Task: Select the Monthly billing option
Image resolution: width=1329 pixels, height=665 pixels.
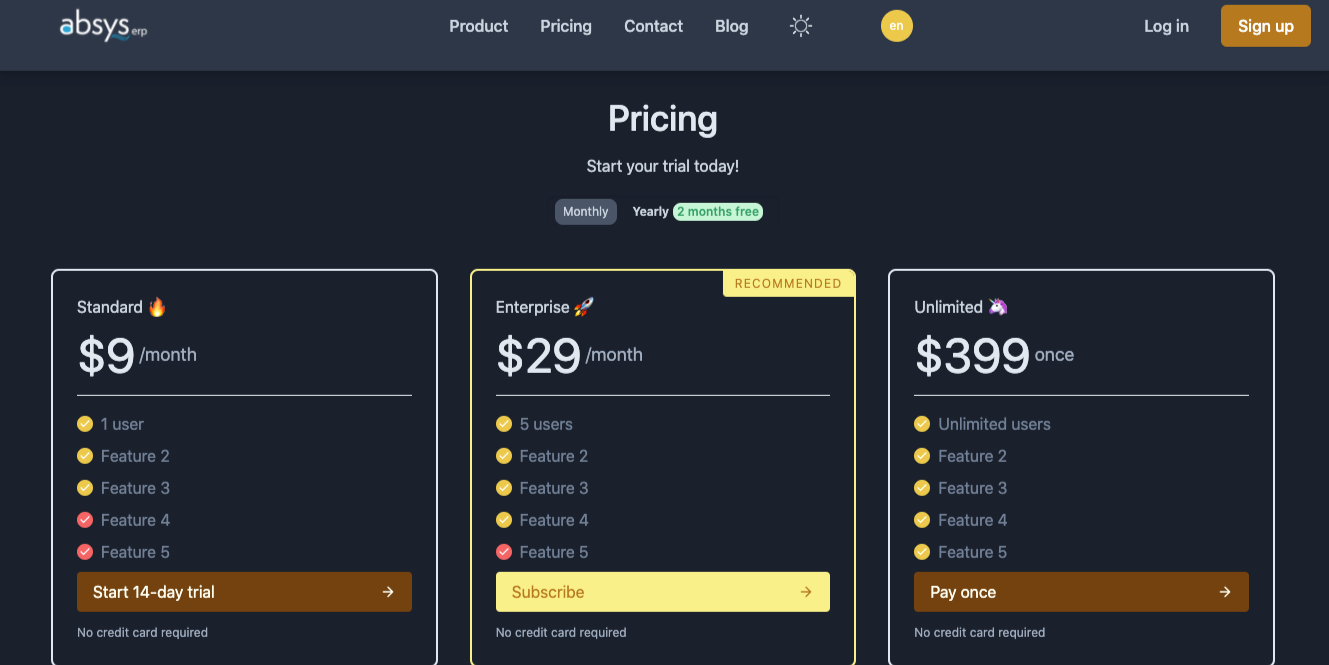Action: (585, 211)
